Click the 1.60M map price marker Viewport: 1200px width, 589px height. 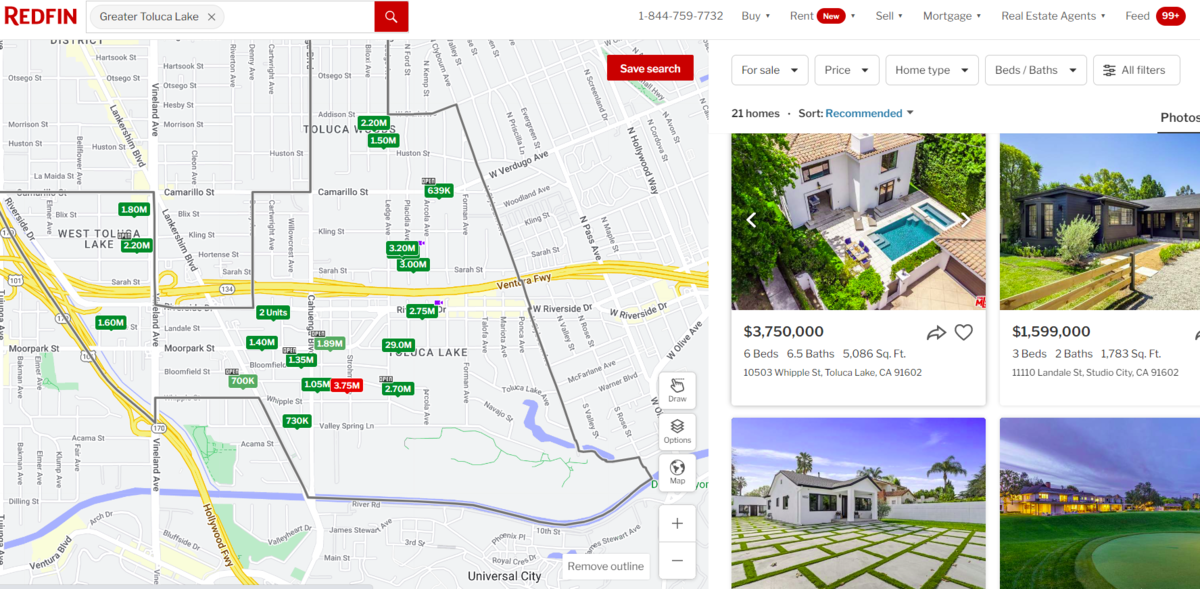[x=111, y=323]
